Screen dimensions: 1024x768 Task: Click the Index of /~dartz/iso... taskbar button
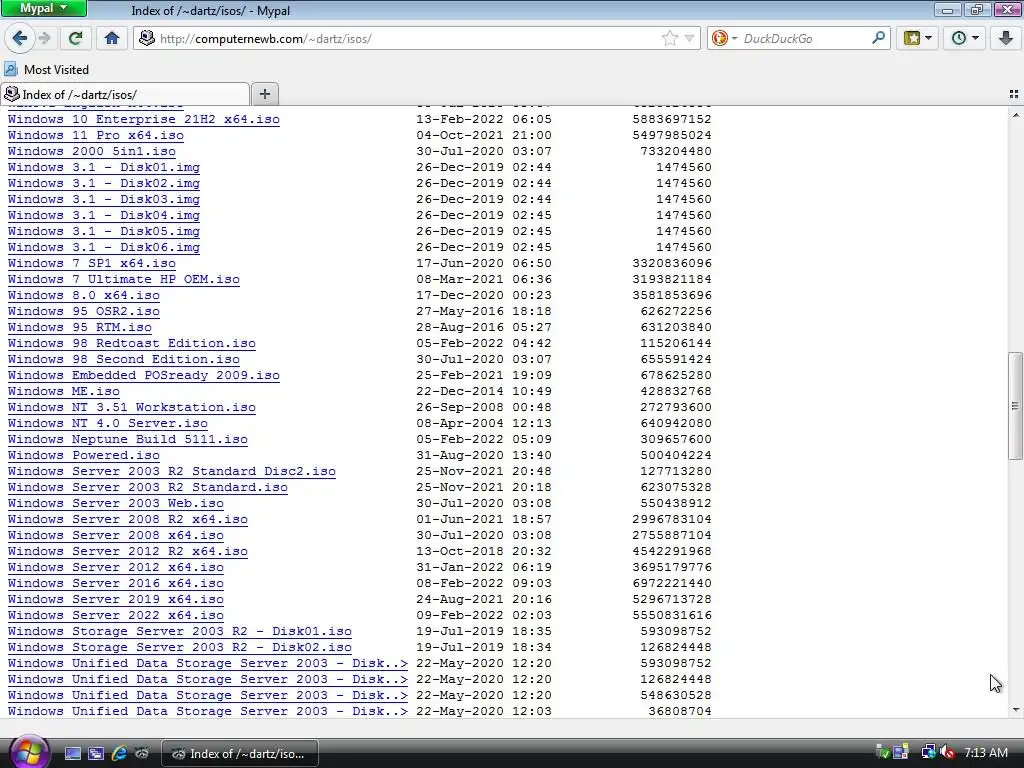pyautogui.click(x=240, y=753)
